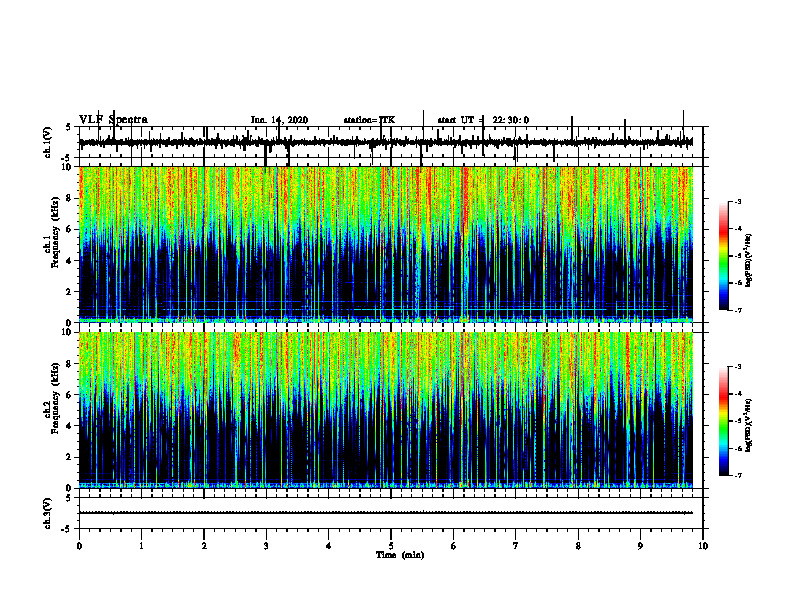Click the time axis tick label "2"
This screenshot has width=792, height=612.
pyautogui.click(x=204, y=546)
